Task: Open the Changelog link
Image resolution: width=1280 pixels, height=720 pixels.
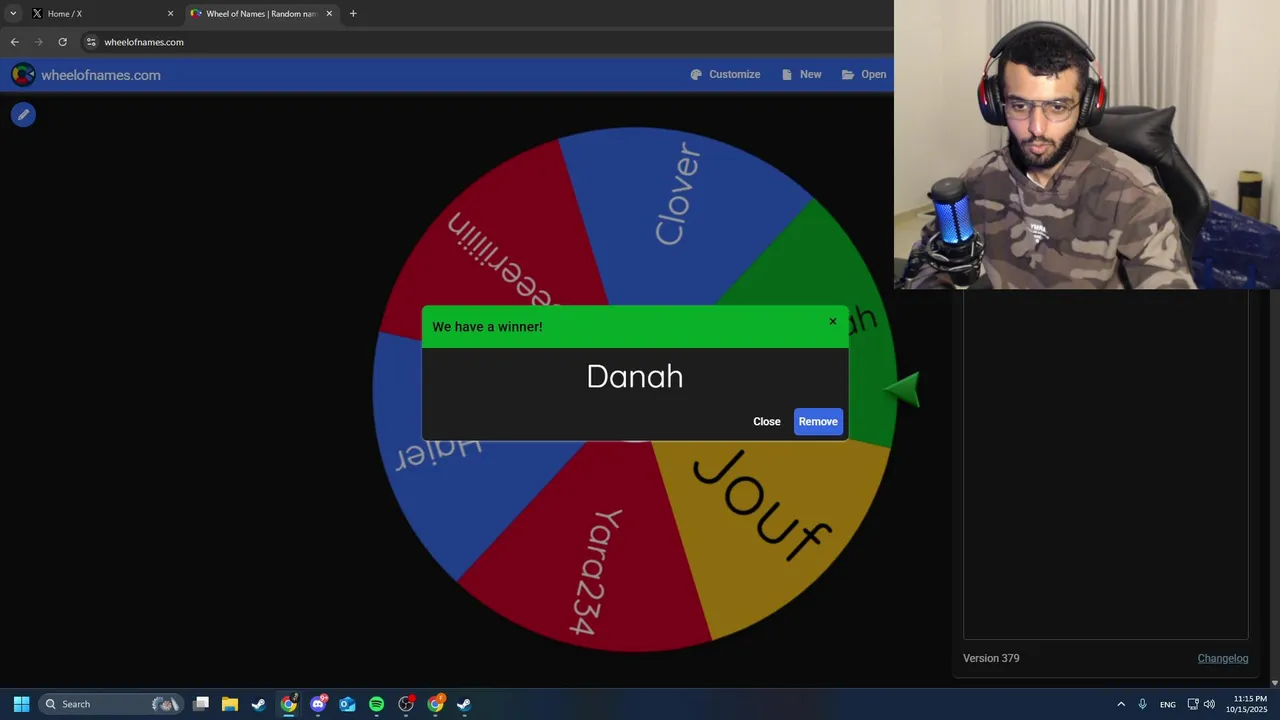Action: [x=1223, y=658]
